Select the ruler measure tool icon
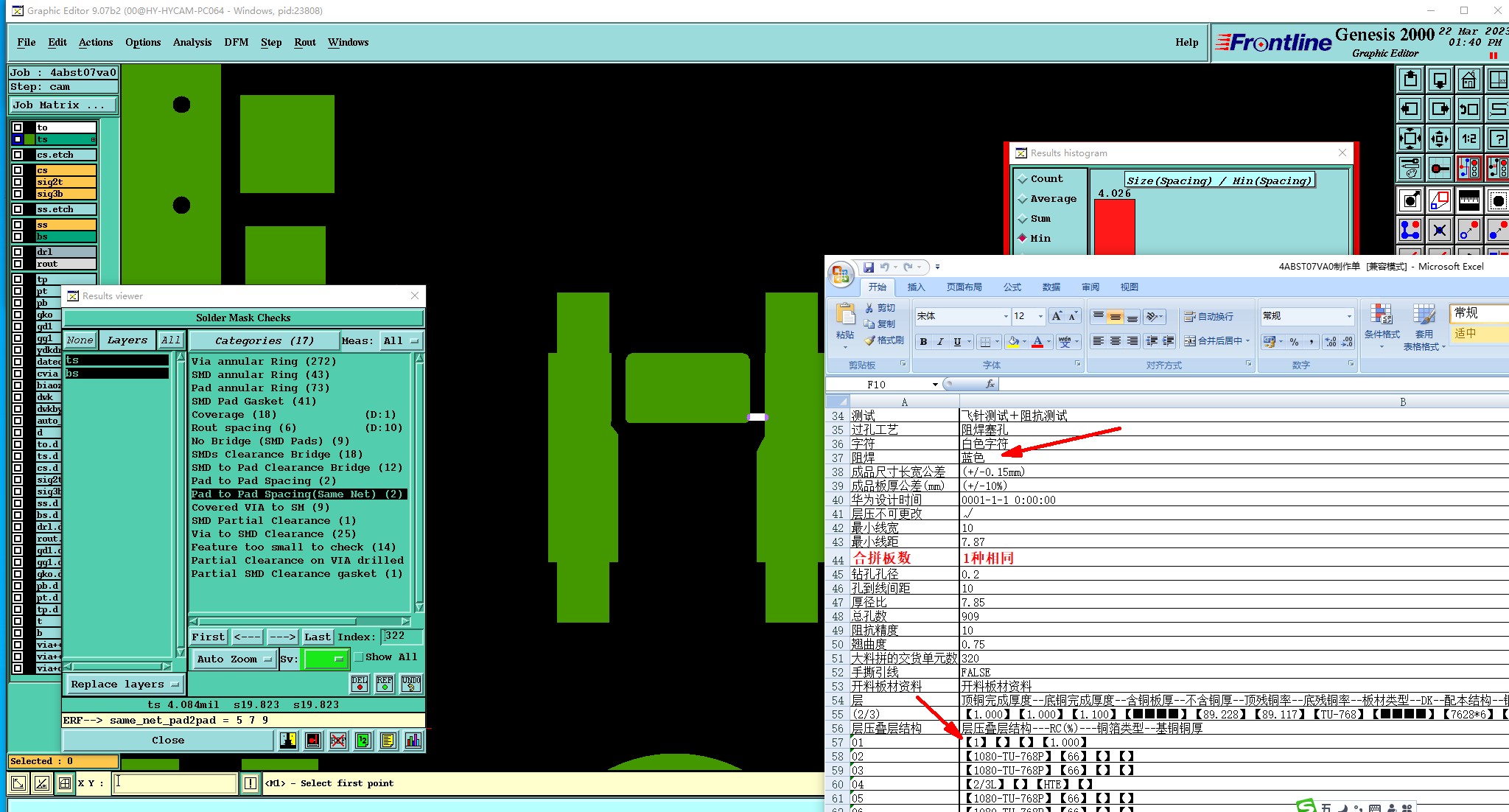The height and width of the screenshot is (812, 1509). (1468, 200)
